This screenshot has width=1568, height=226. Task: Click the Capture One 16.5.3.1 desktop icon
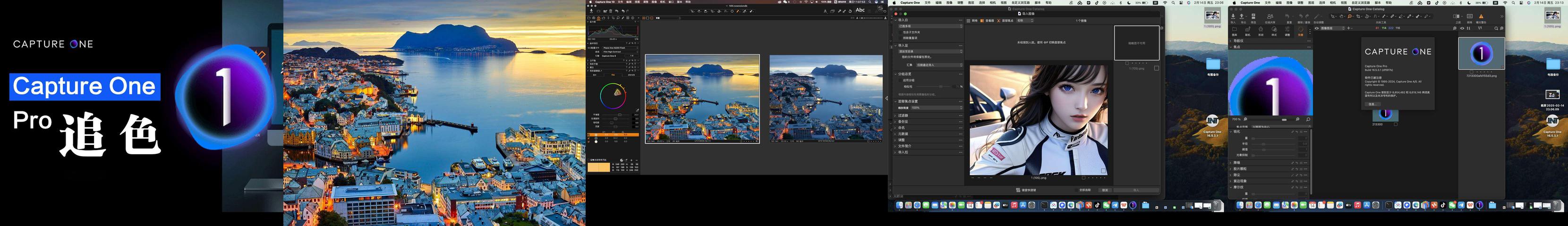[1212, 121]
